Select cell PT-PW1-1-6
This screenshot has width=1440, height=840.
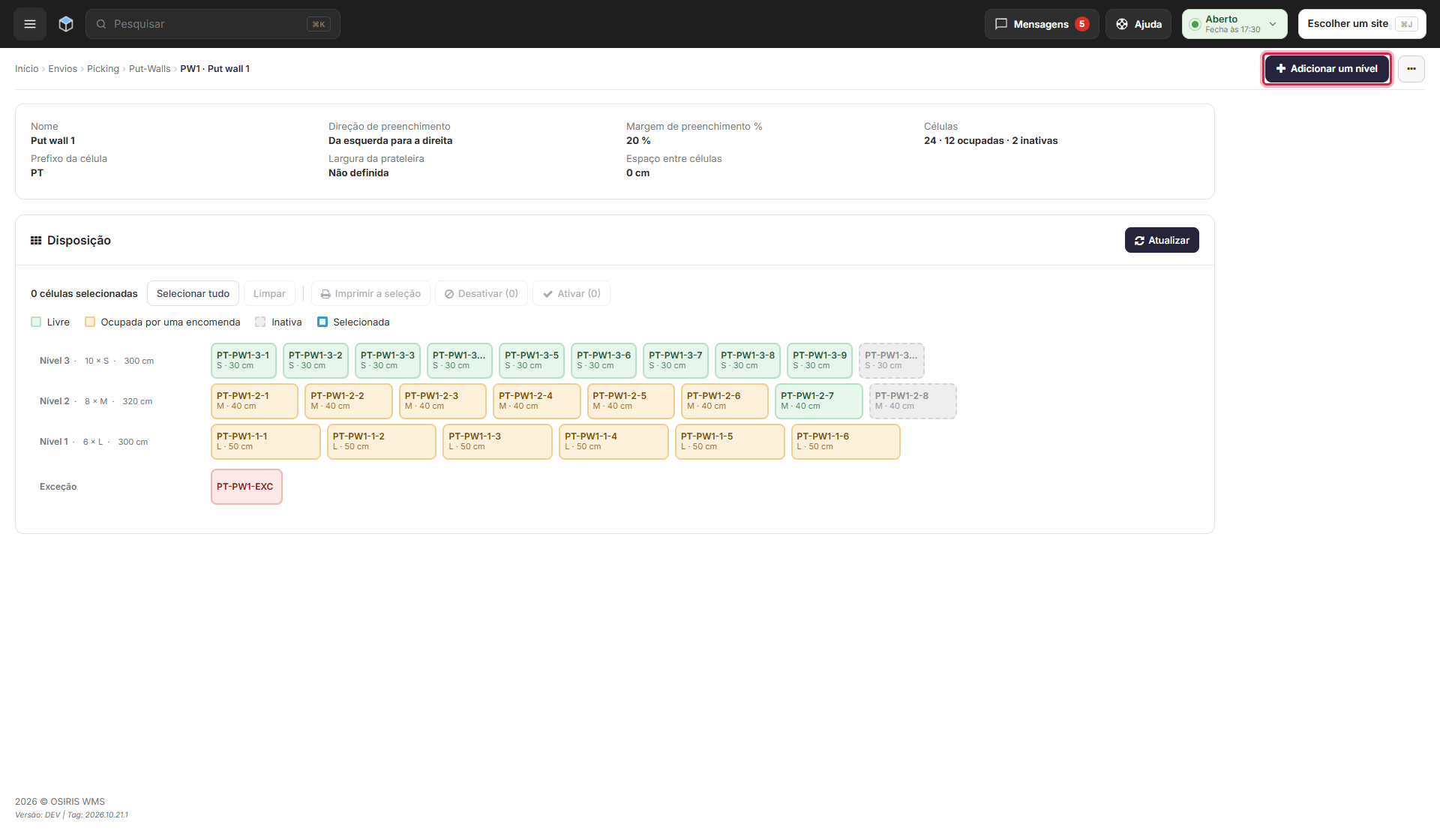click(x=845, y=442)
